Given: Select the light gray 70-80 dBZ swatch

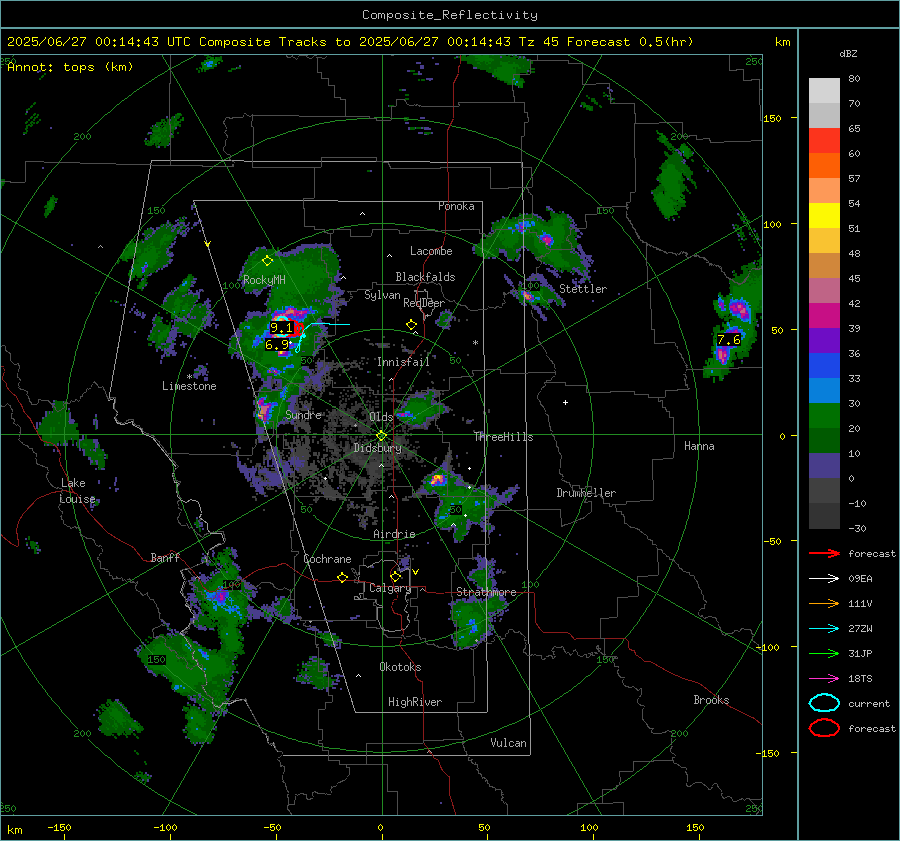Looking at the screenshot, I should [824, 91].
